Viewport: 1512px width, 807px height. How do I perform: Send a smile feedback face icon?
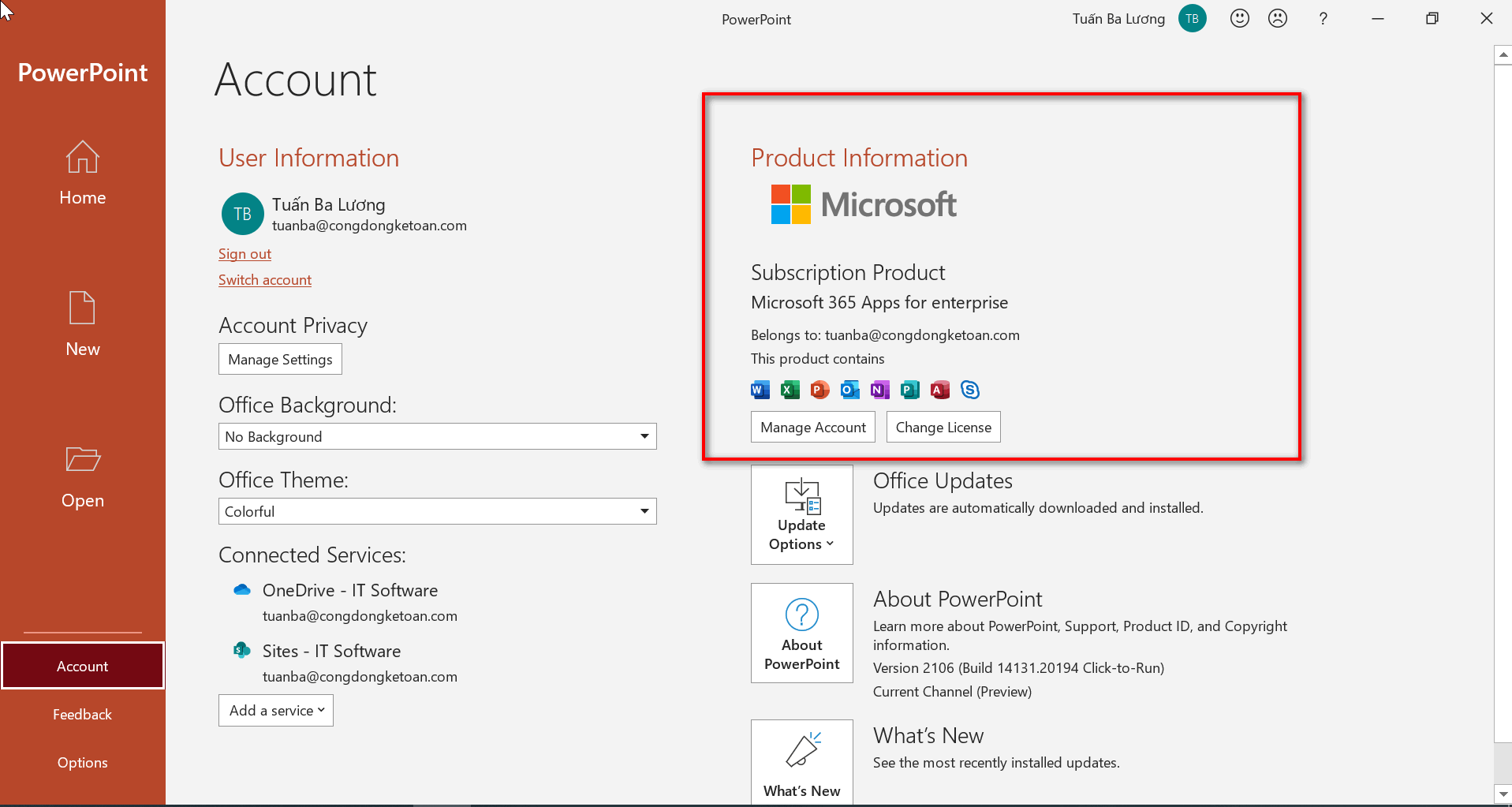click(1240, 18)
